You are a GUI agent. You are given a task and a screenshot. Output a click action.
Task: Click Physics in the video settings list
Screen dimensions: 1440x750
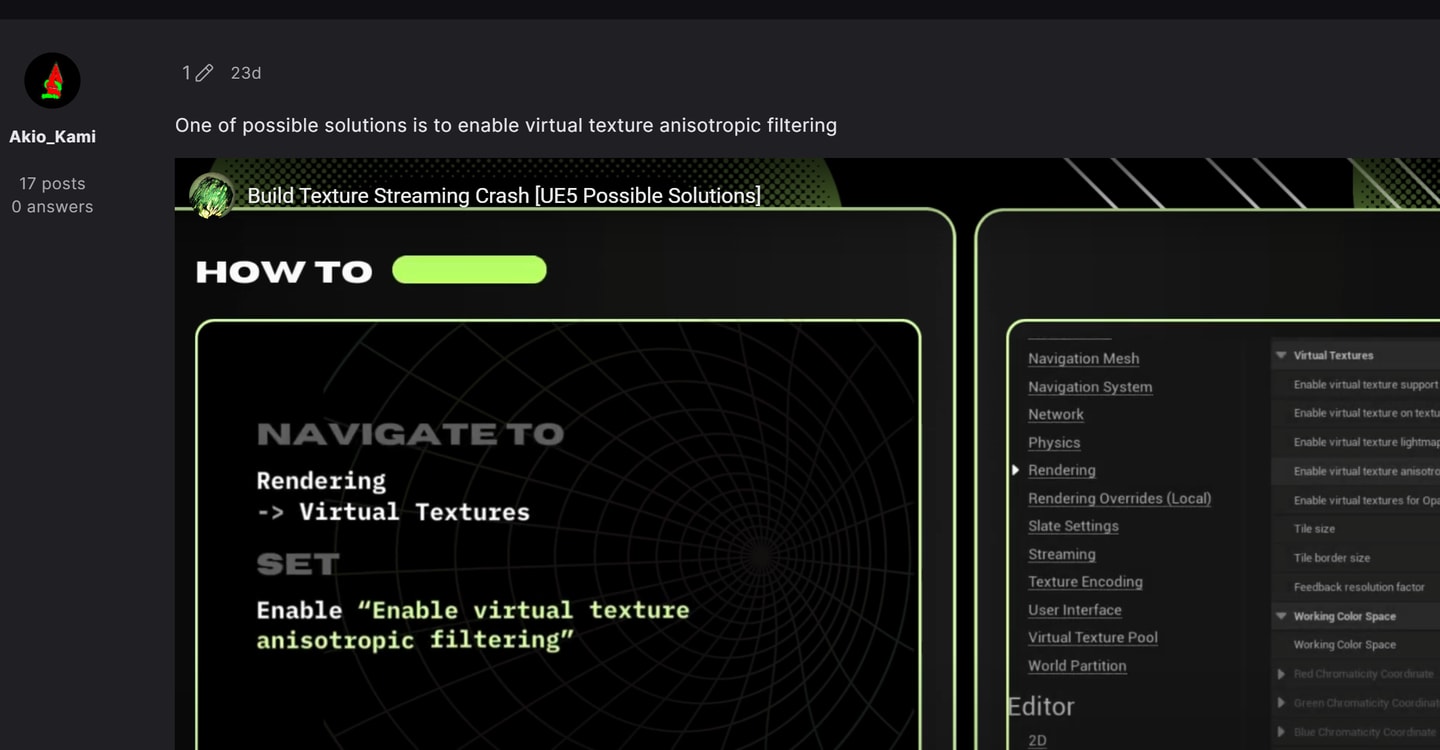coord(1054,442)
